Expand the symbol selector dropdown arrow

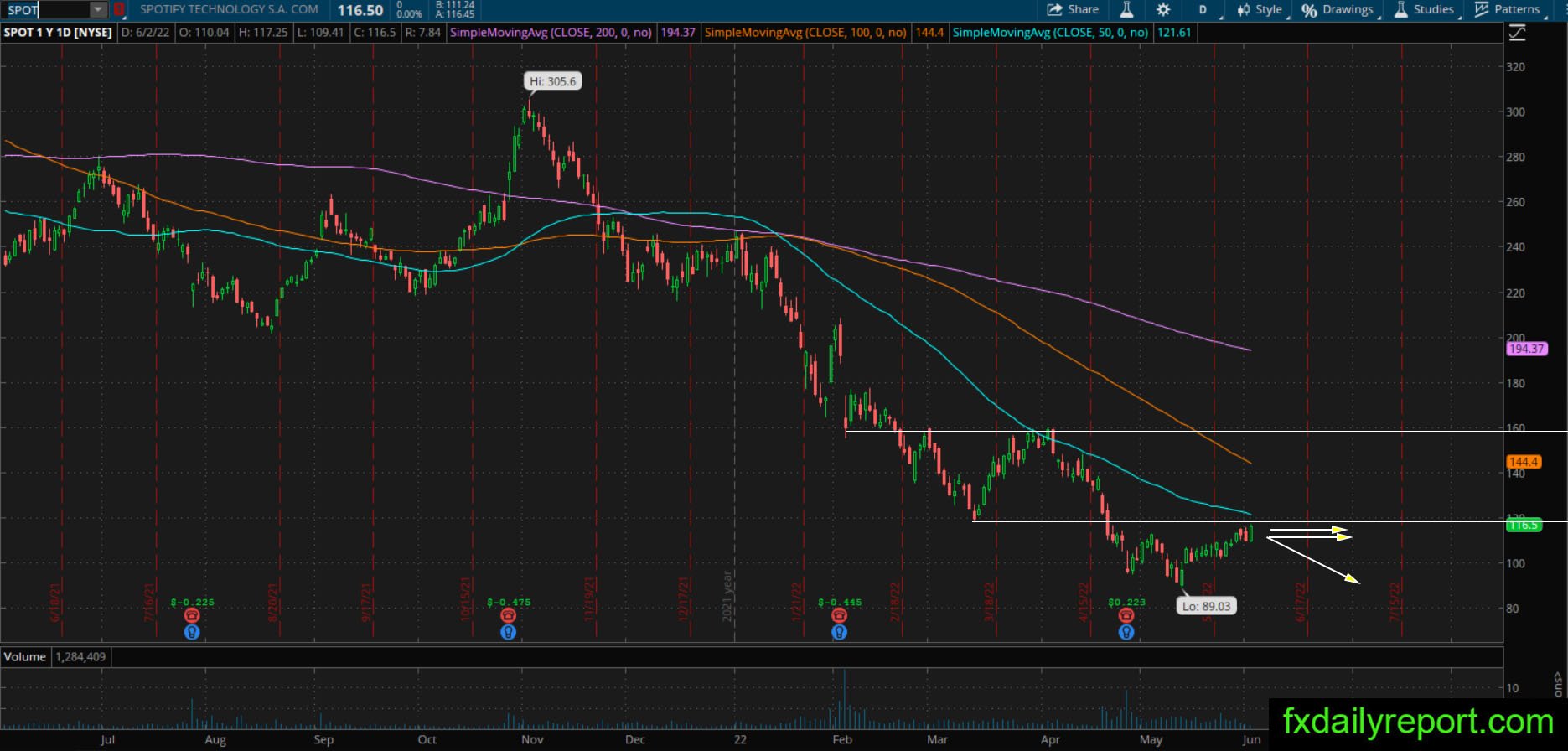99,10
